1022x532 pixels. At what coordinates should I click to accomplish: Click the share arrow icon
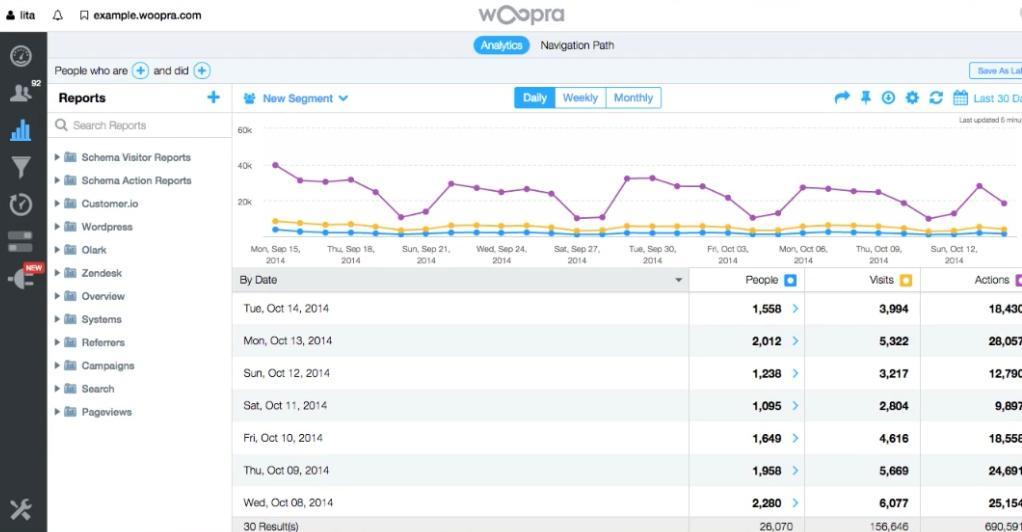tap(842, 98)
